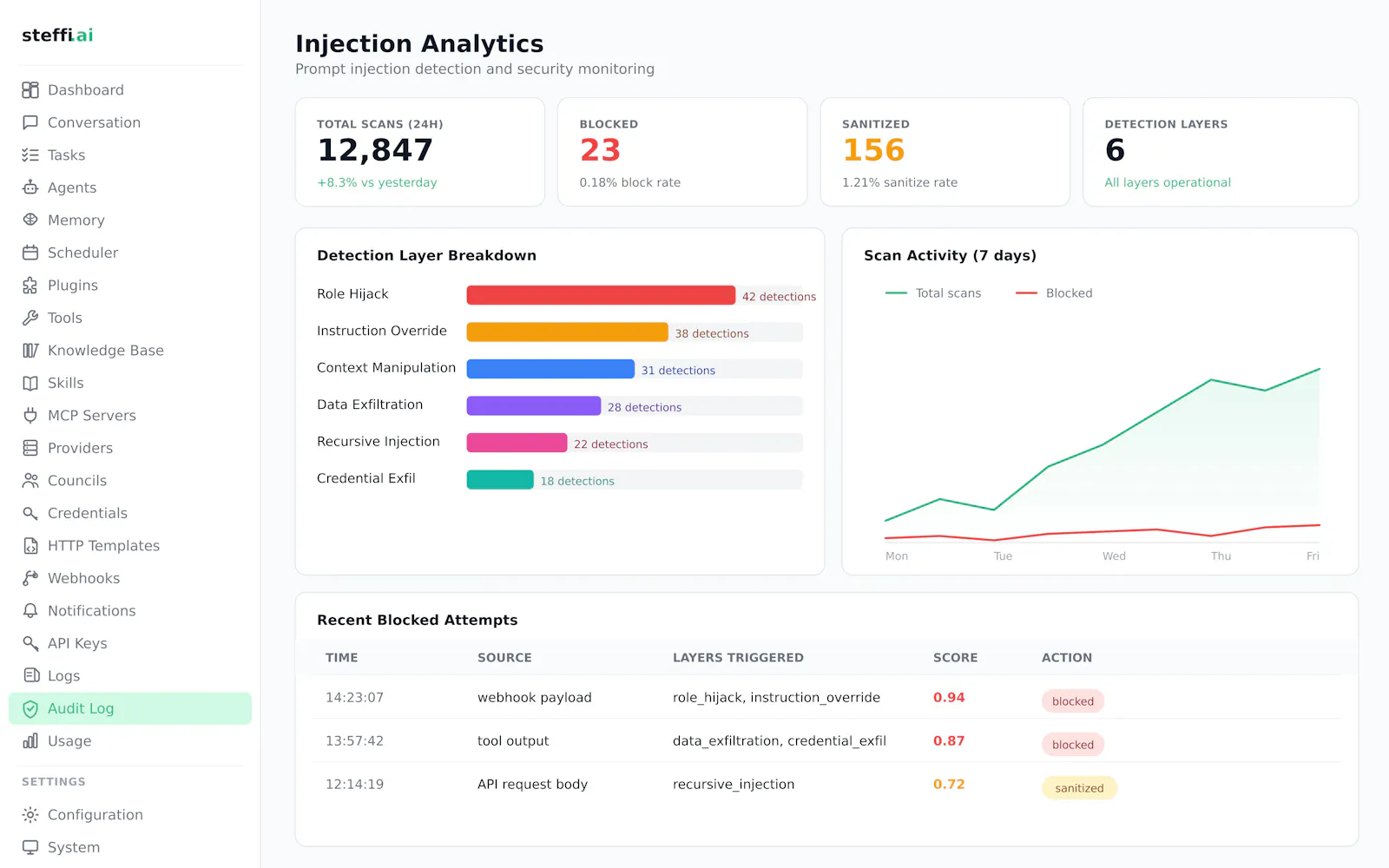Select the Logs scroll icon

[30, 676]
